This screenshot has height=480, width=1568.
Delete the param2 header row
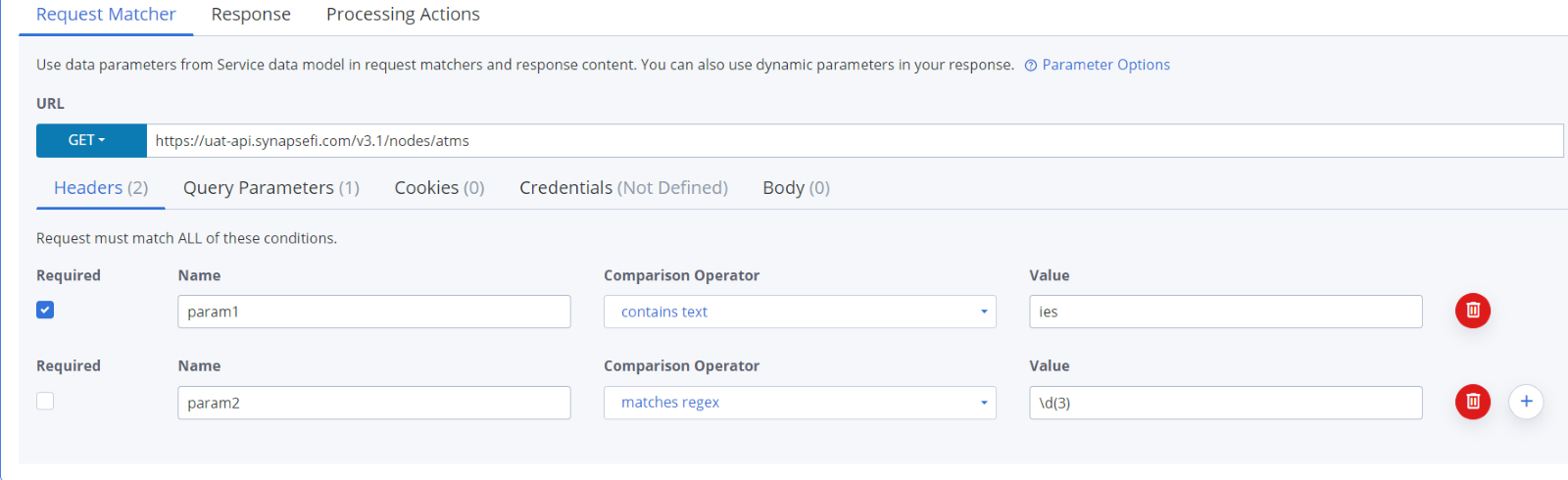(x=1472, y=402)
